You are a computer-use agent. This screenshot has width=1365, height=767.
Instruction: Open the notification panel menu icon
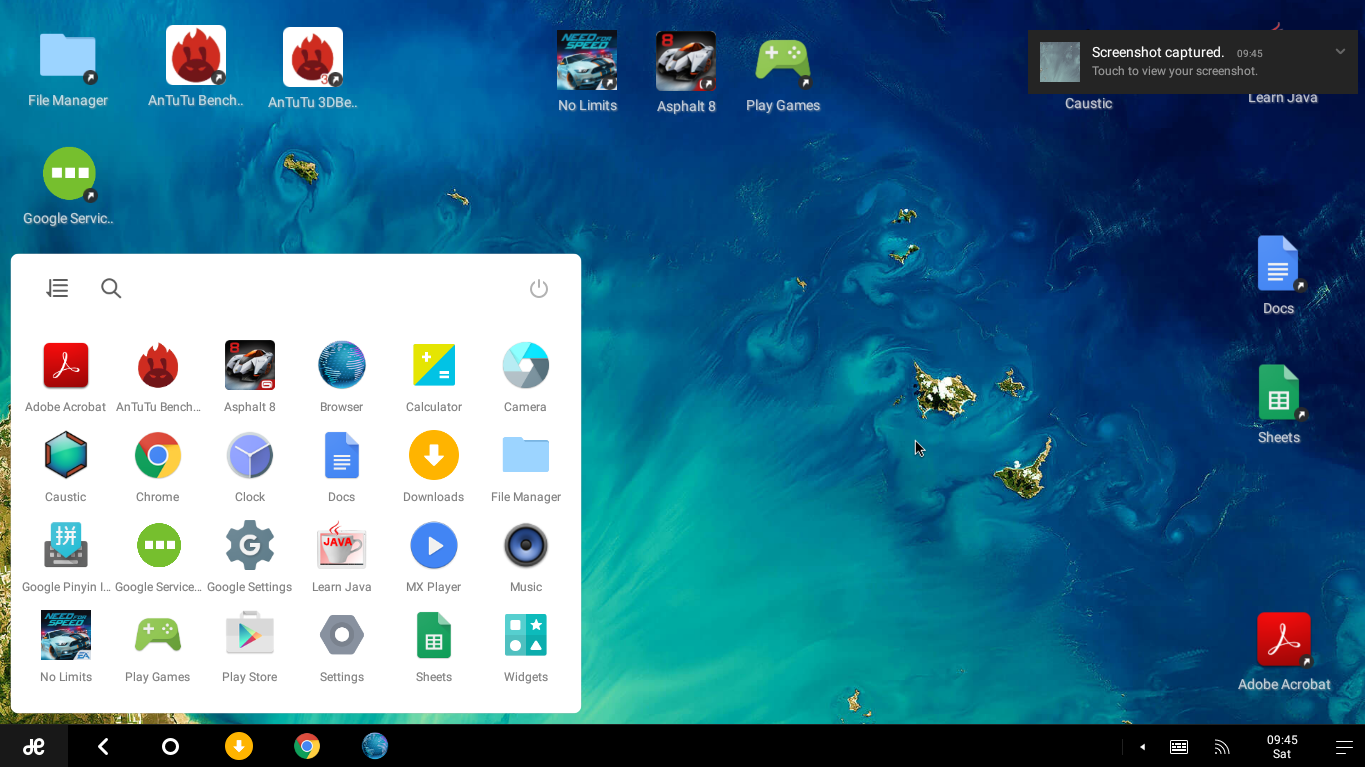coord(1344,747)
